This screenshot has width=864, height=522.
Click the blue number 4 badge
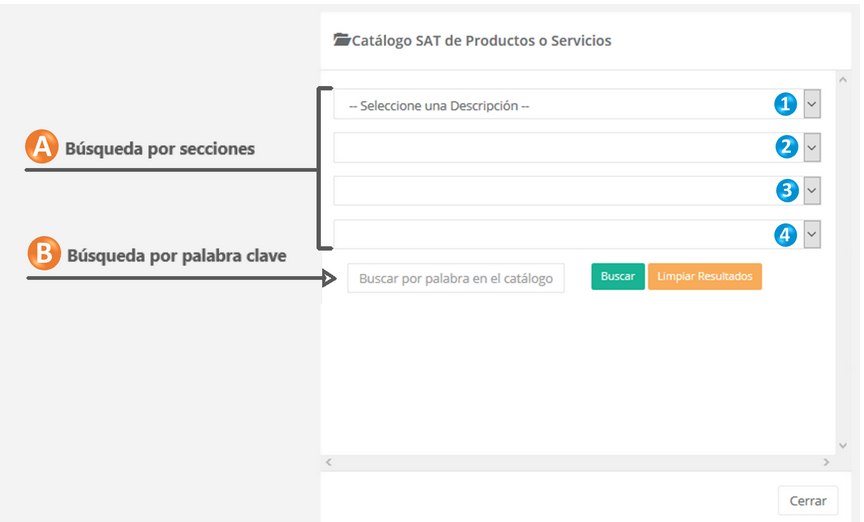[x=786, y=235]
